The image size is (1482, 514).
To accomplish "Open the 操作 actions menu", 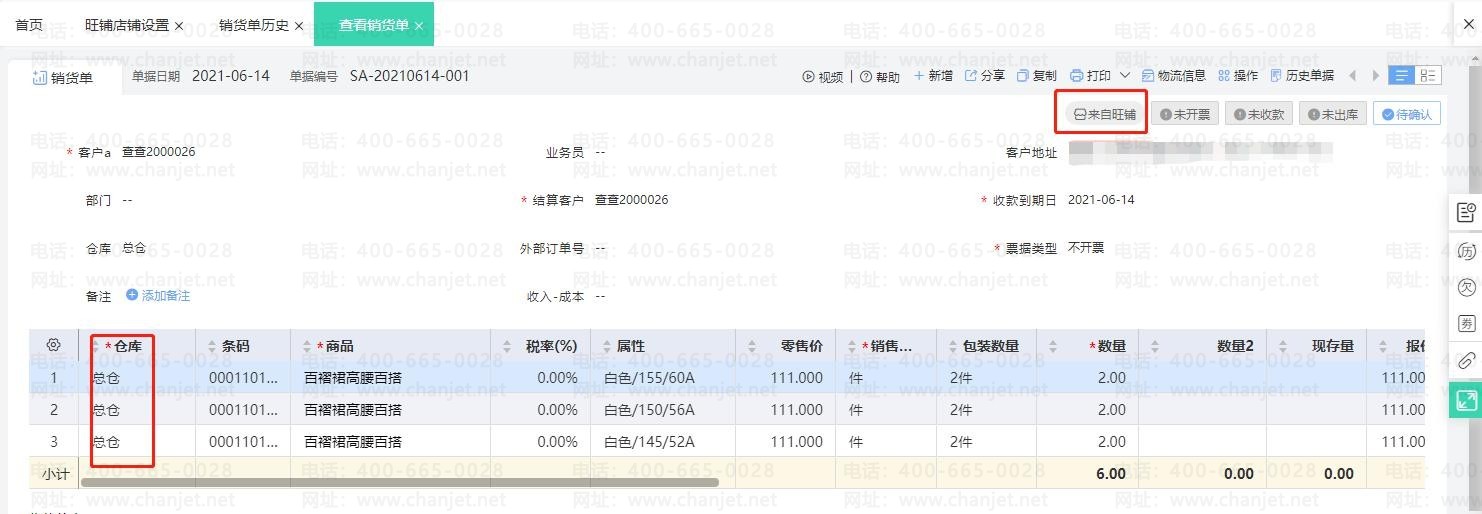I will tap(1238, 76).
